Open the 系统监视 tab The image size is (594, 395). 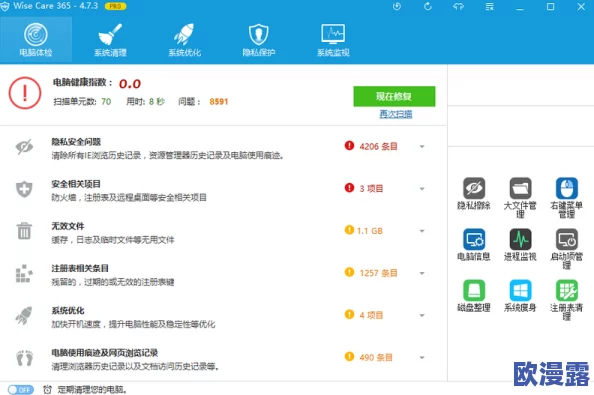pyautogui.click(x=333, y=40)
